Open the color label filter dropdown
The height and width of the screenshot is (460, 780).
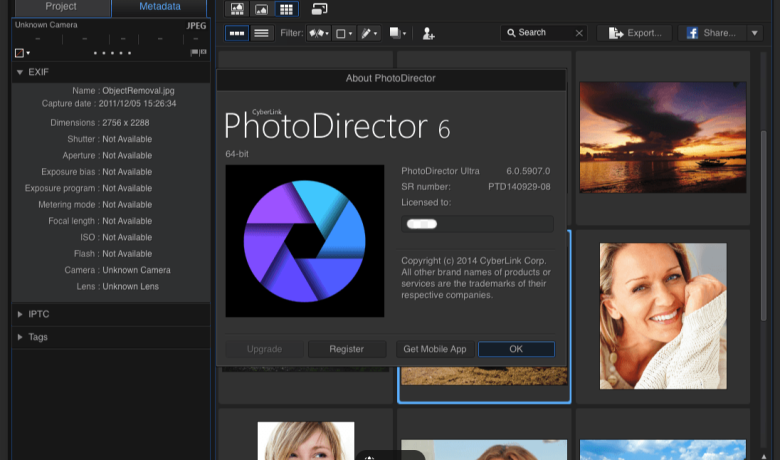coord(344,33)
